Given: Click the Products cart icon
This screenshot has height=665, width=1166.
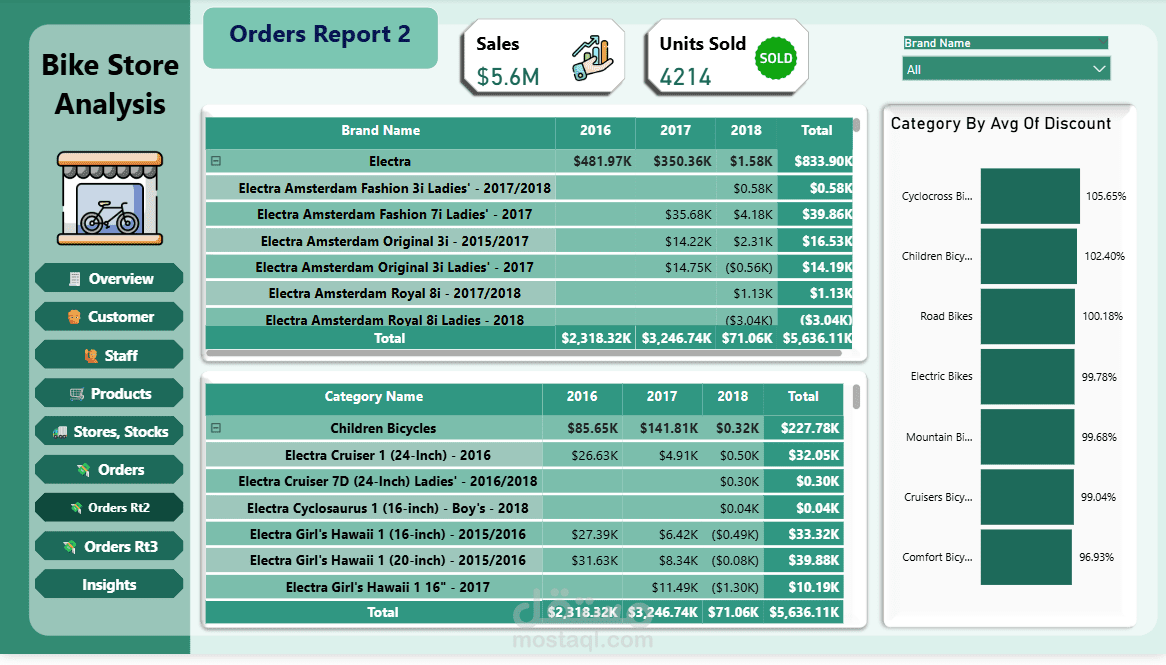Looking at the screenshot, I should pos(77,394).
